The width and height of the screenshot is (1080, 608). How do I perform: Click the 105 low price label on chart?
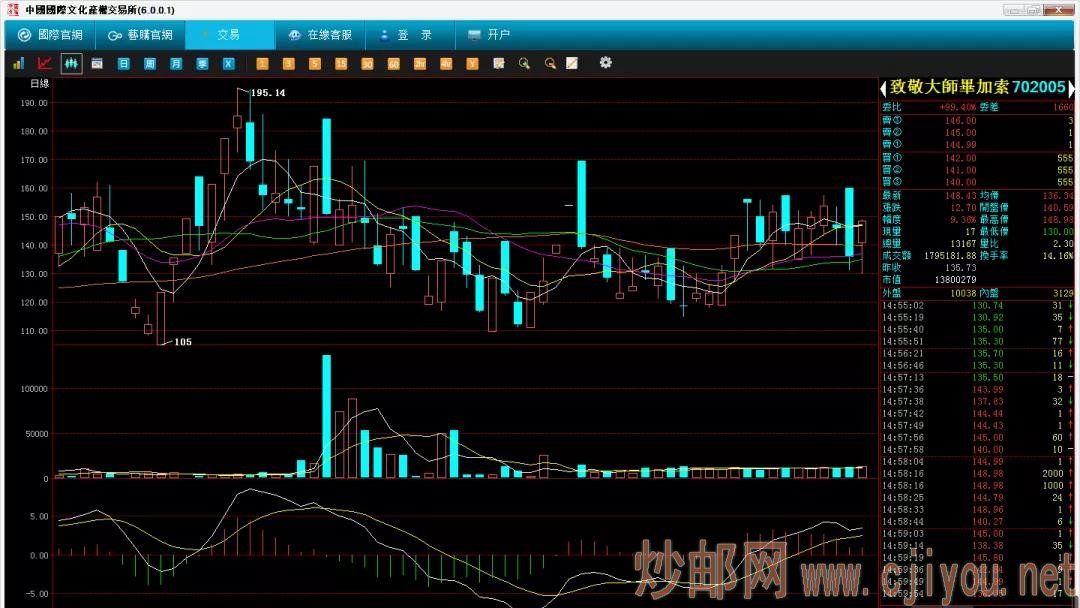pyautogui.click(x=183, y=342)
